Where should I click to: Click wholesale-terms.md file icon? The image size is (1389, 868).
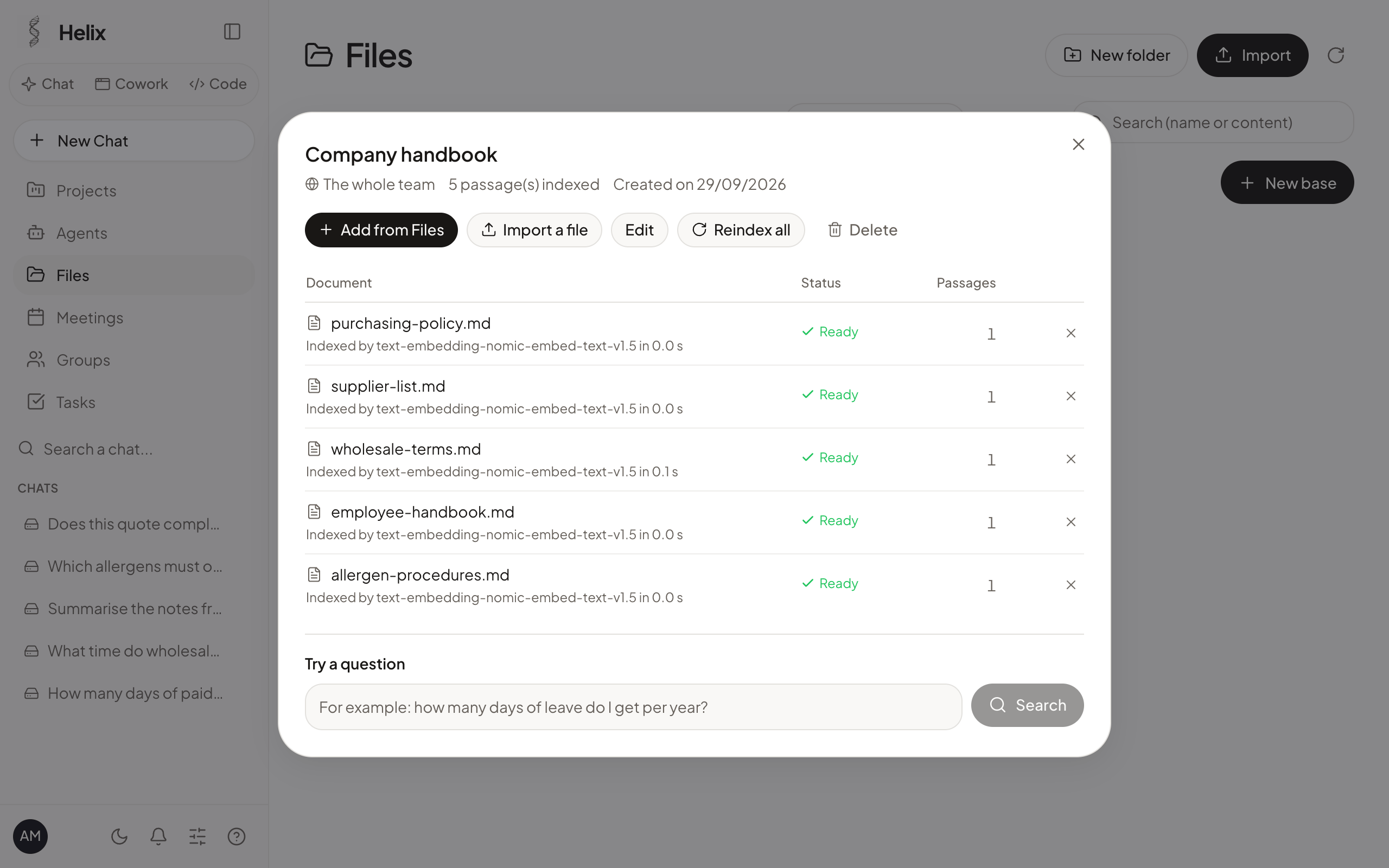click(x=314, y=448)
